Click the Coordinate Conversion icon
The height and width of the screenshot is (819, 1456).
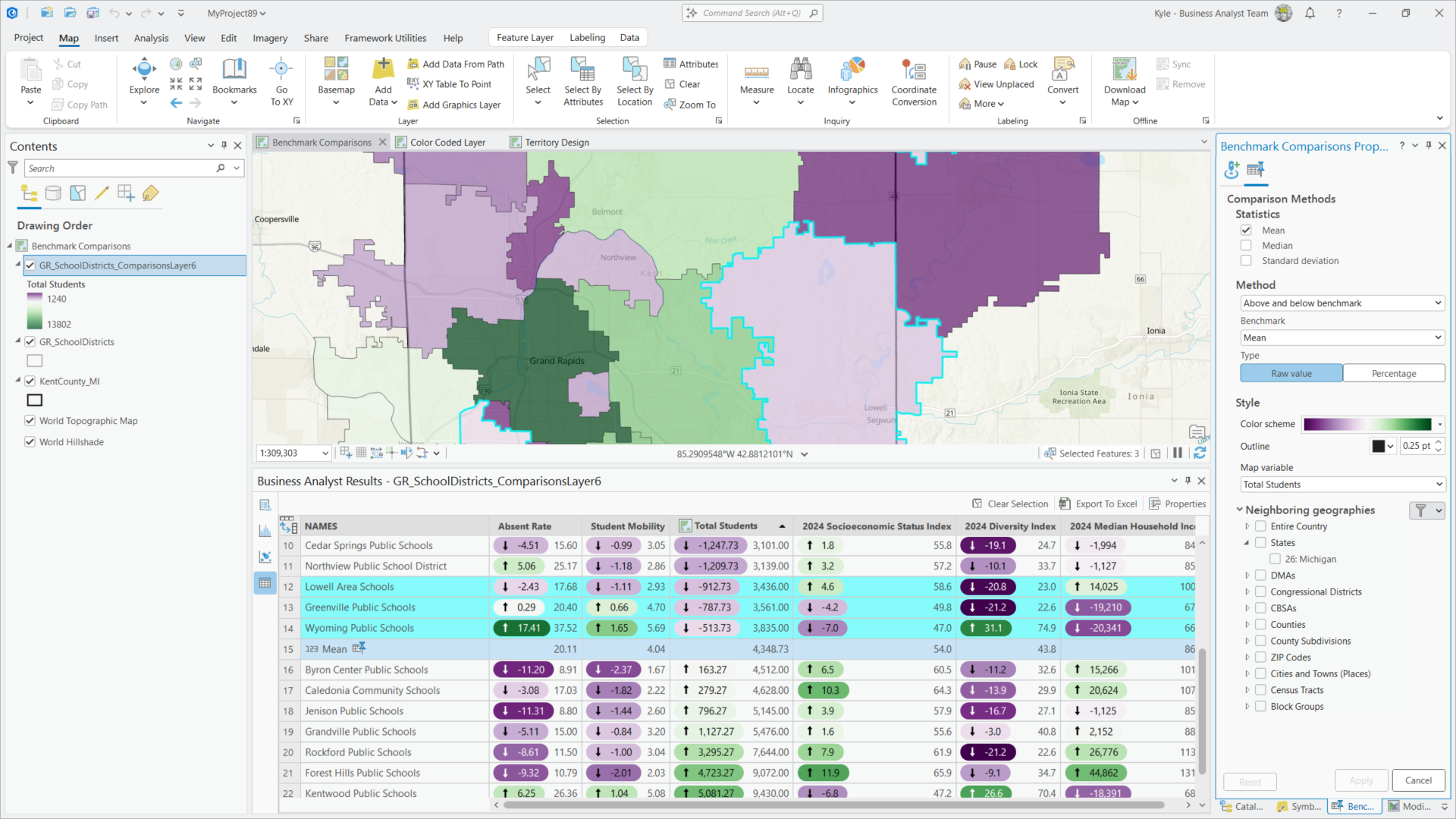tap(914, 71)
